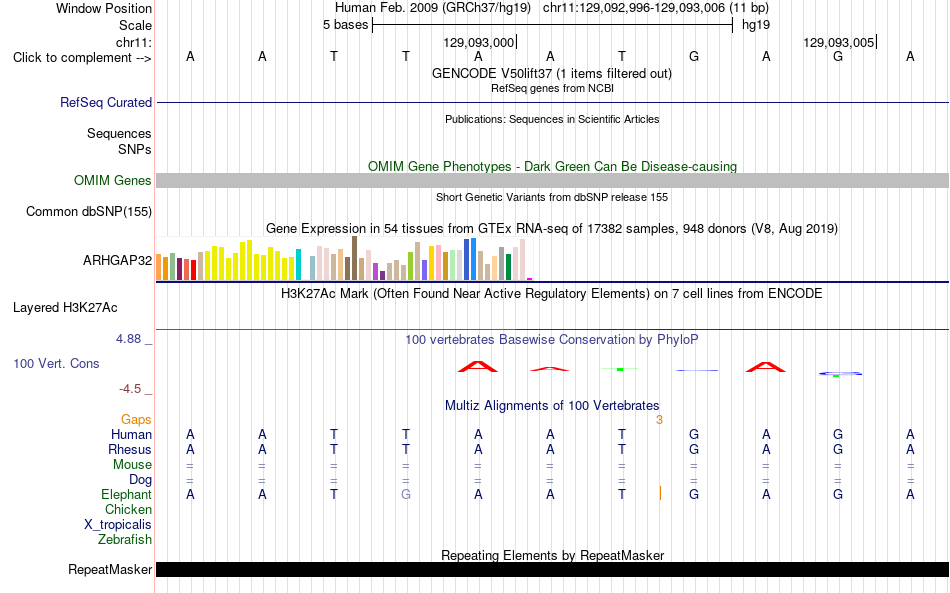Click the Gaps row label

(x=136, y=420)
